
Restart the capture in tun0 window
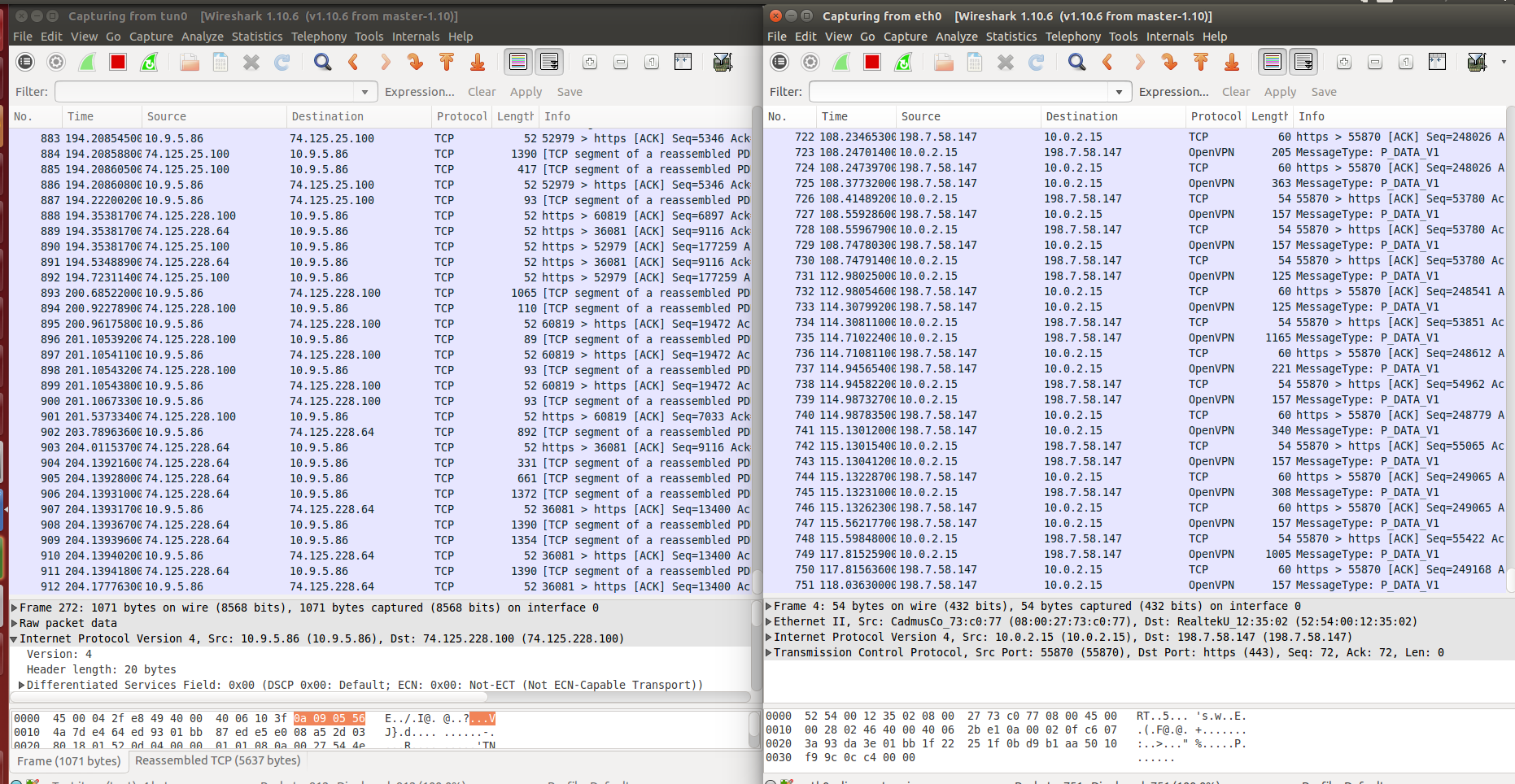[149, 62]
